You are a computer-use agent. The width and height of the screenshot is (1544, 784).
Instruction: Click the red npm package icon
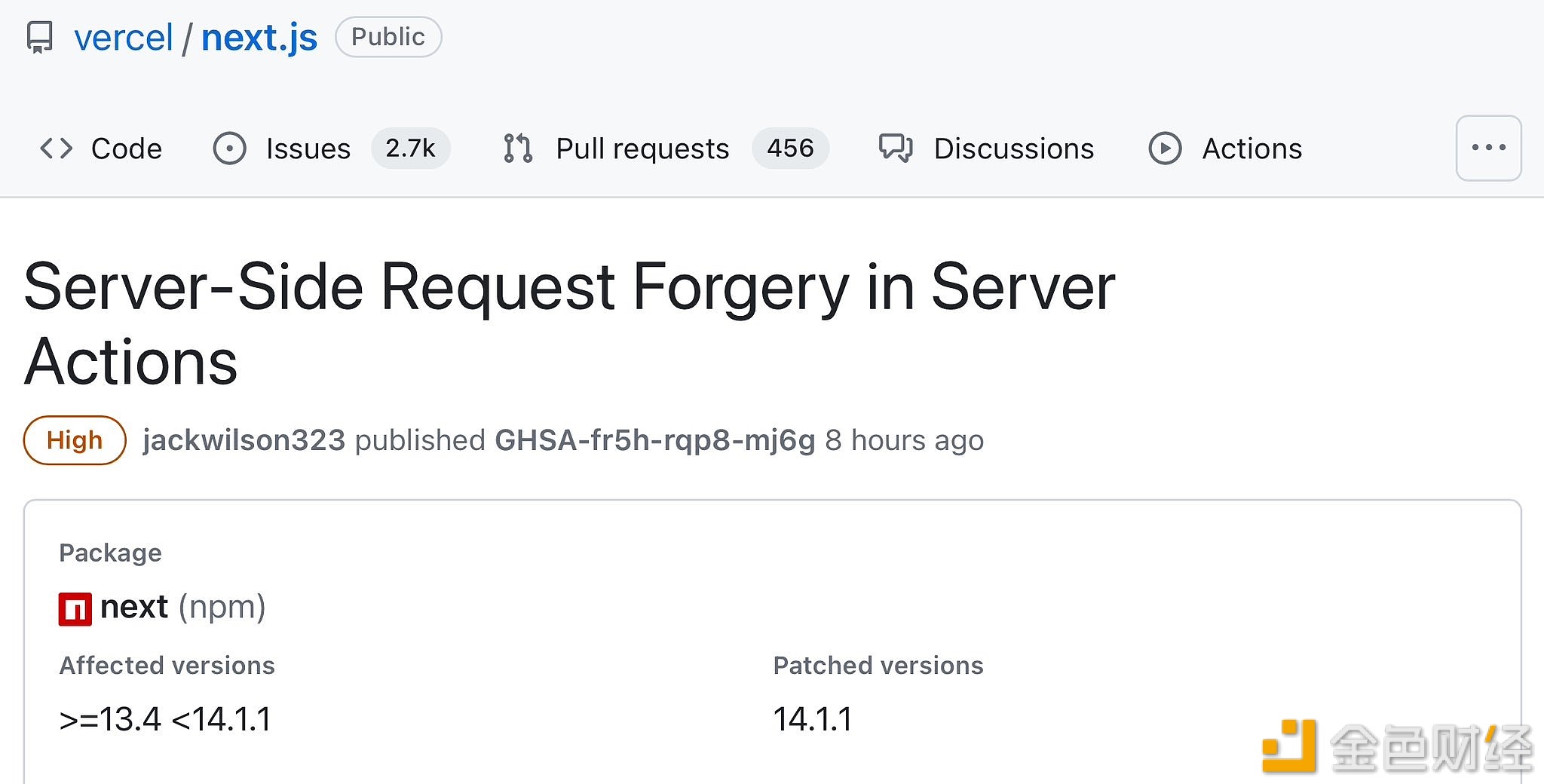[x=75, y=609]
